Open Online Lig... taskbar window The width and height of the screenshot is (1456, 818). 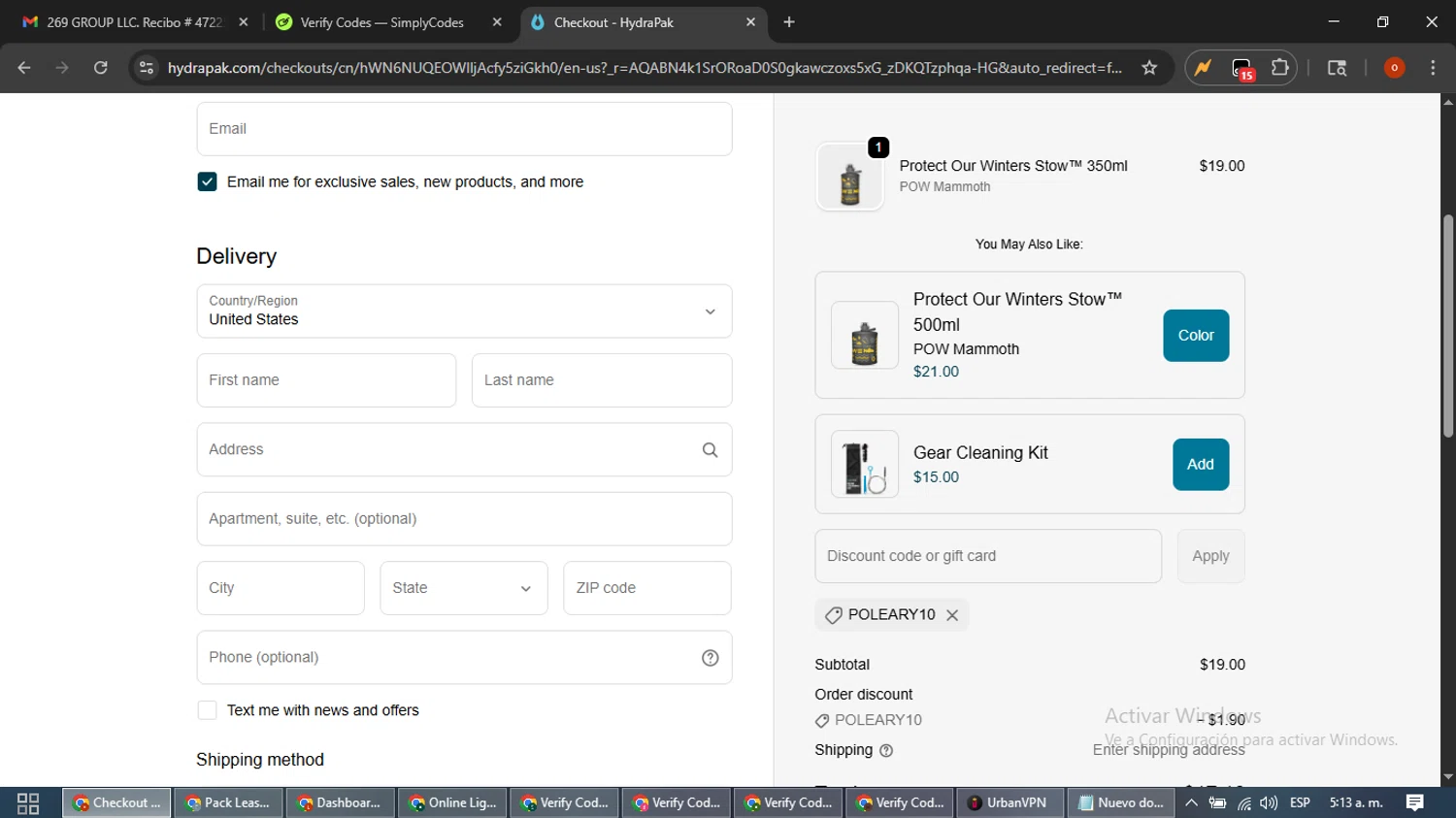click(x=452, y=803)
